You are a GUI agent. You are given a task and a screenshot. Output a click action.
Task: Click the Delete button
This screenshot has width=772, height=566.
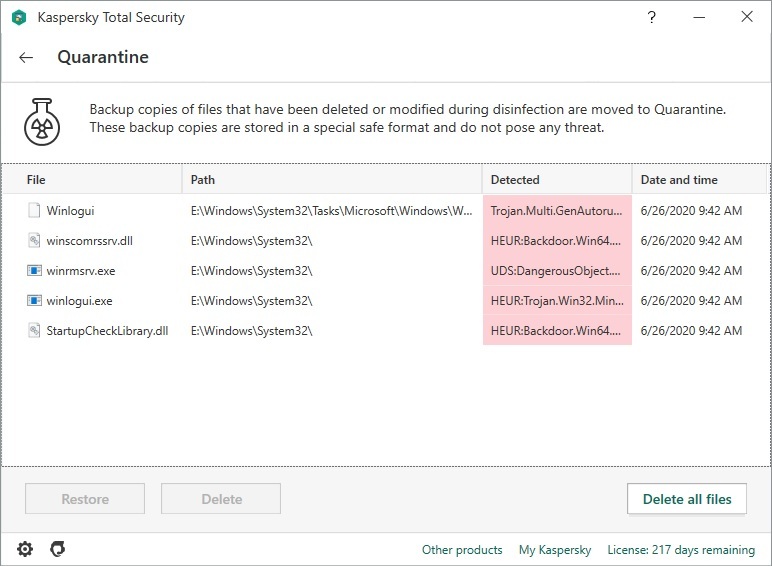coord(221,499)
